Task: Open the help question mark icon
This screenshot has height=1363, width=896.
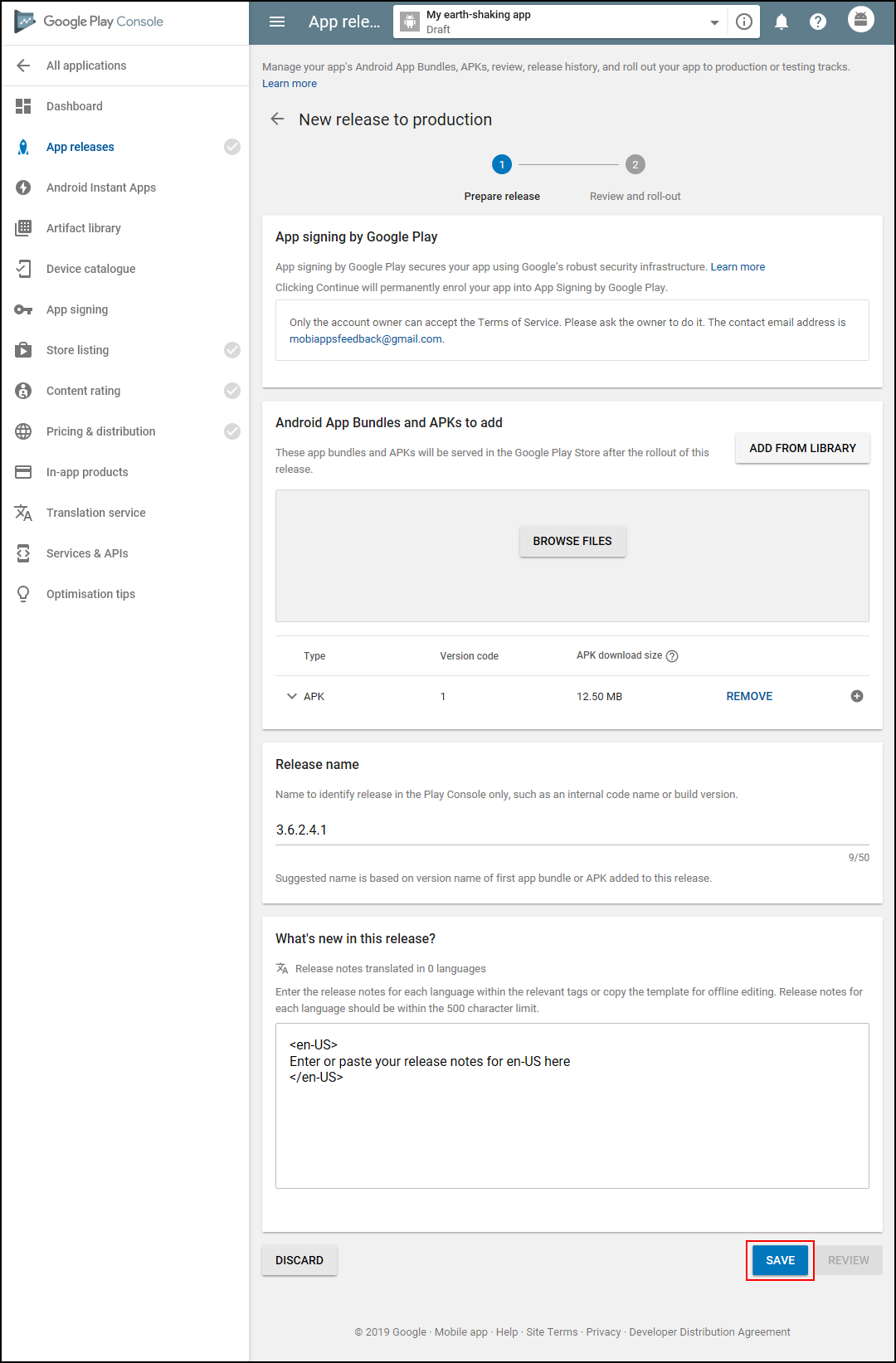Action: (818, 22)
